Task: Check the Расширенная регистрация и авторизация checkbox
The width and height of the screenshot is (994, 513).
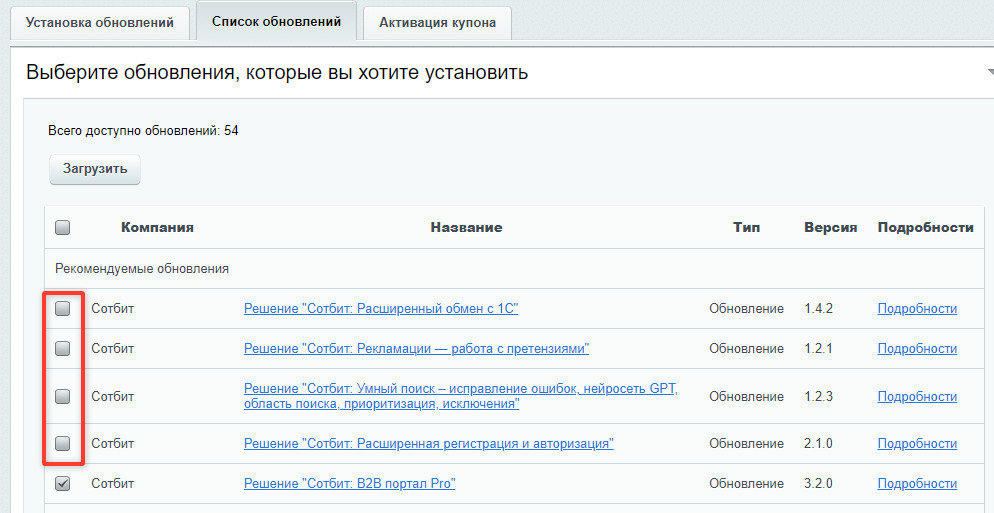Action: 62,443
